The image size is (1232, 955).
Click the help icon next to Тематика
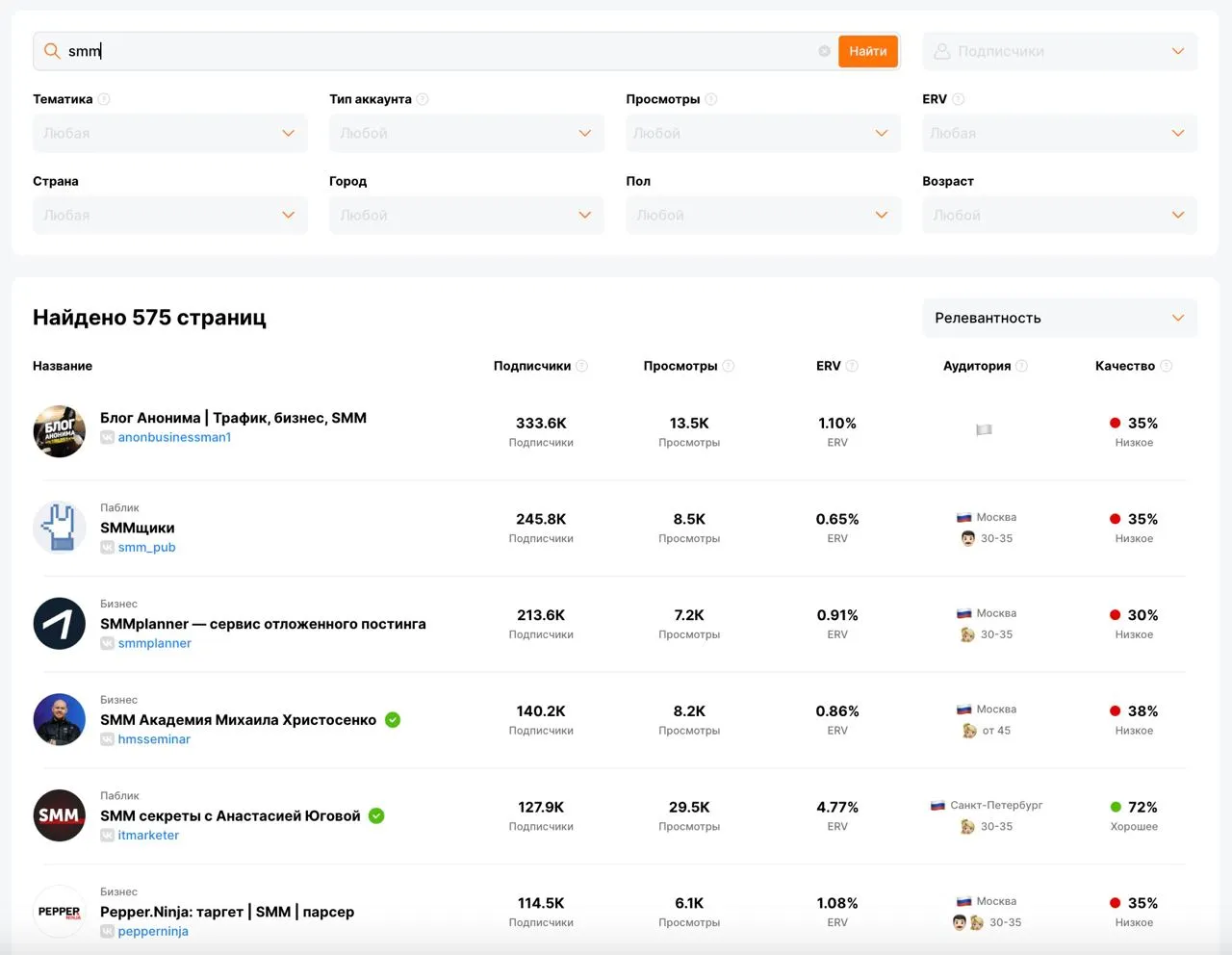[x=104, y=99]
